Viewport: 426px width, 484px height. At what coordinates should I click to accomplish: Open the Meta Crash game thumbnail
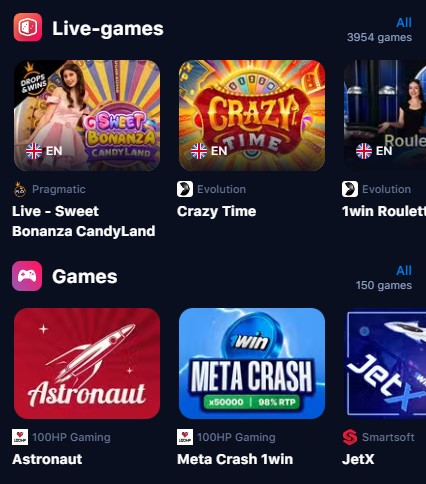point(252,363)
